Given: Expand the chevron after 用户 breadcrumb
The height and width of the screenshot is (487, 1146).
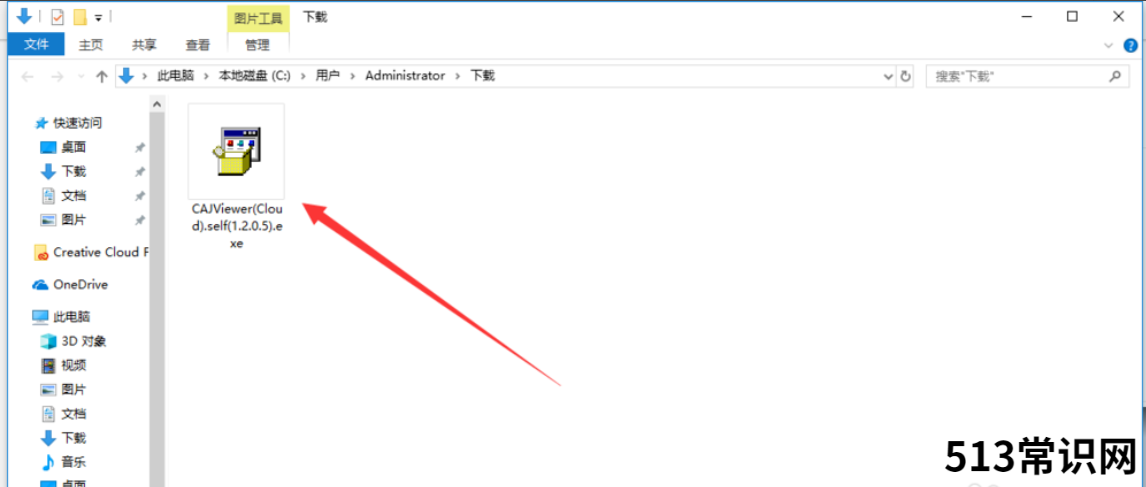Looking at the screenshot, I should (x=353, y=75).
